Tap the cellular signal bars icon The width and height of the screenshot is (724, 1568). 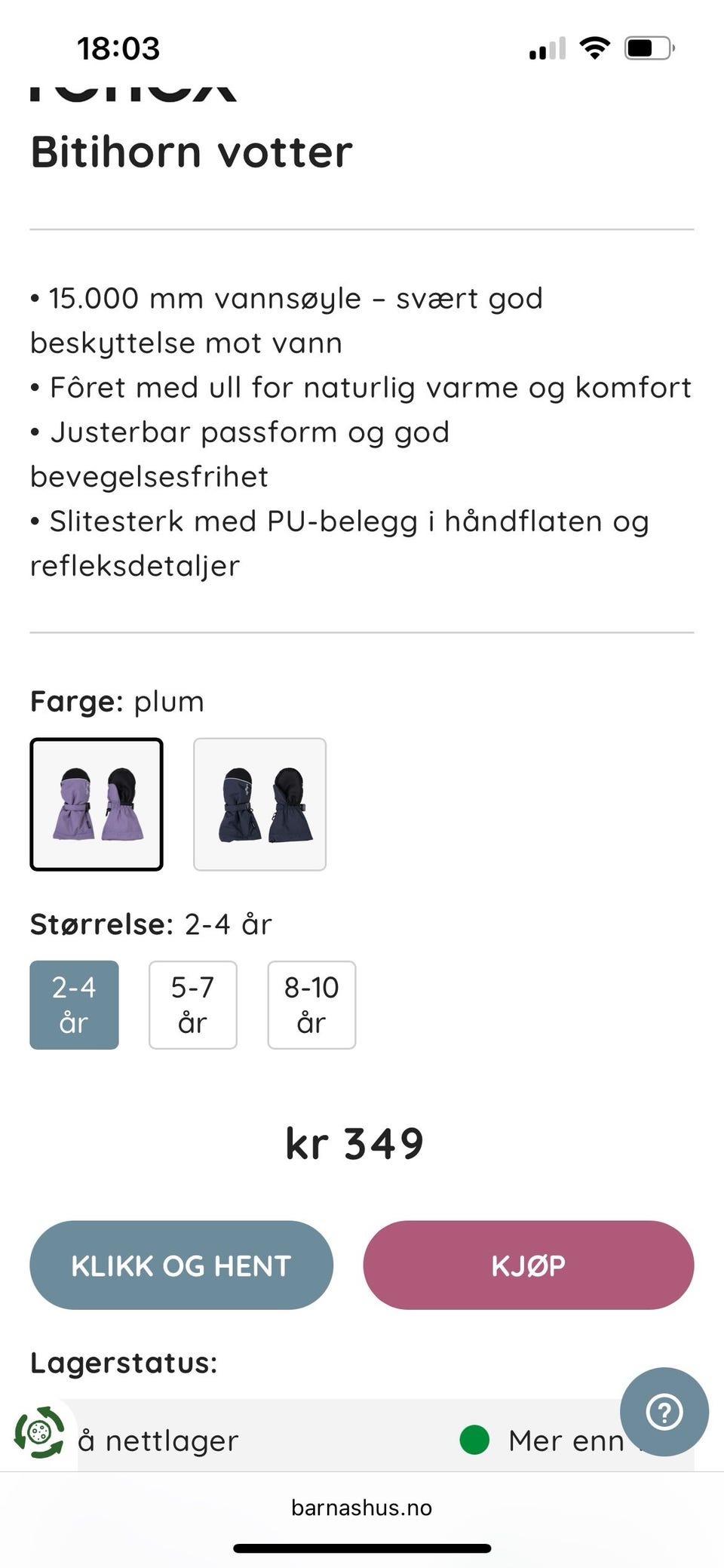548,49
